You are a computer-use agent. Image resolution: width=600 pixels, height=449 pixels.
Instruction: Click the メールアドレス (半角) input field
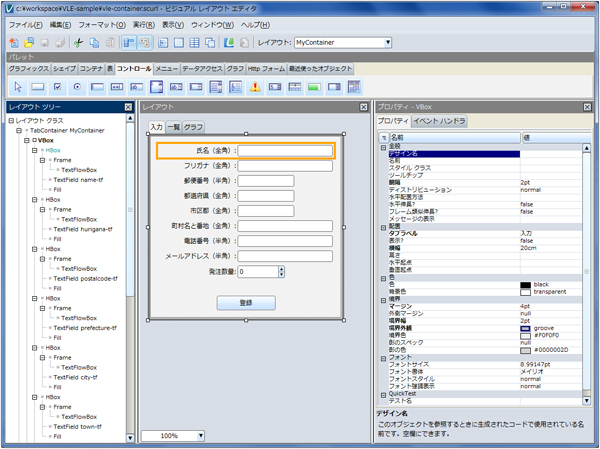pos(285,256)
